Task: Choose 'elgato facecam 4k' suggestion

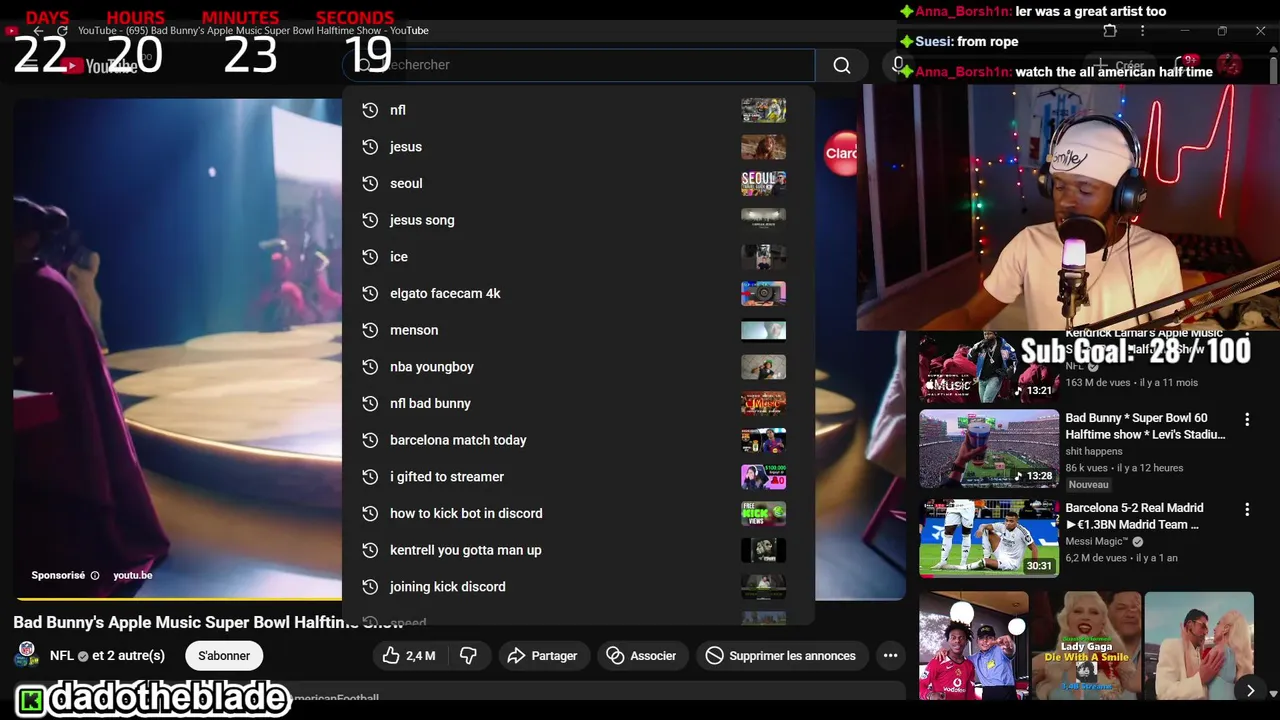Action: (578, 293)
